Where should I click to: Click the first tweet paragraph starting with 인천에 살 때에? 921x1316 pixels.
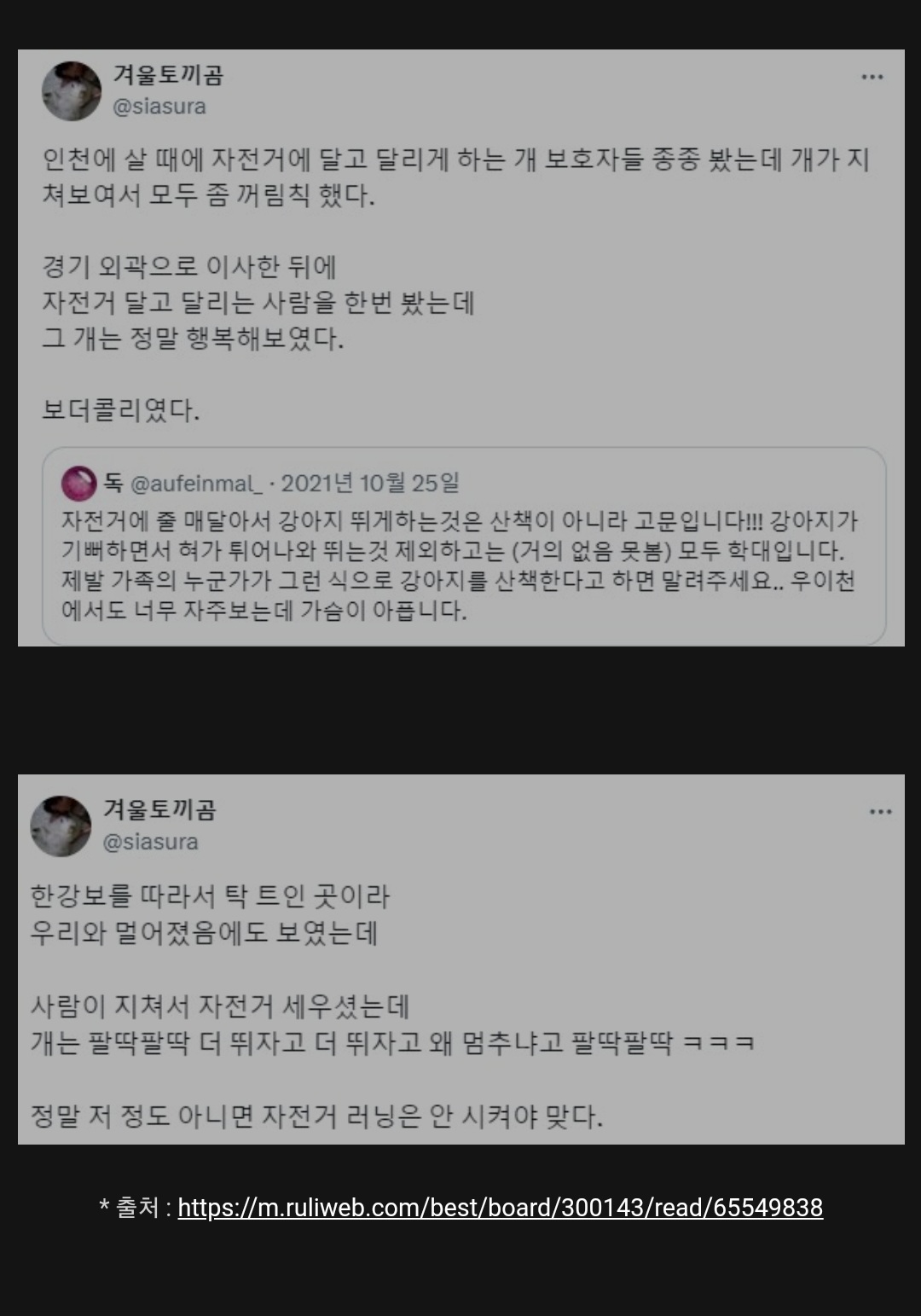455,177
